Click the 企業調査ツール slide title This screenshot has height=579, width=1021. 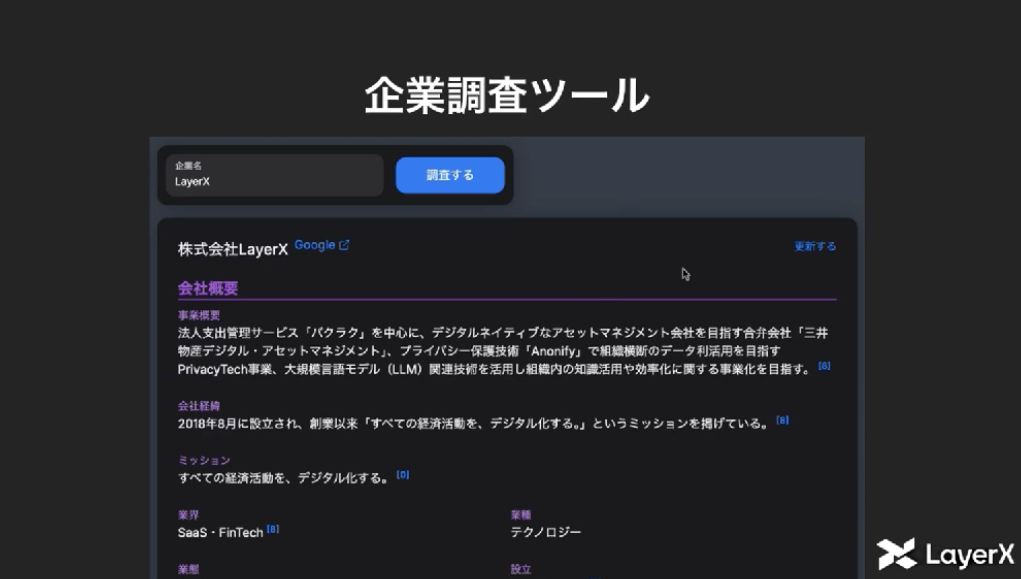click(x=507, y=95)
